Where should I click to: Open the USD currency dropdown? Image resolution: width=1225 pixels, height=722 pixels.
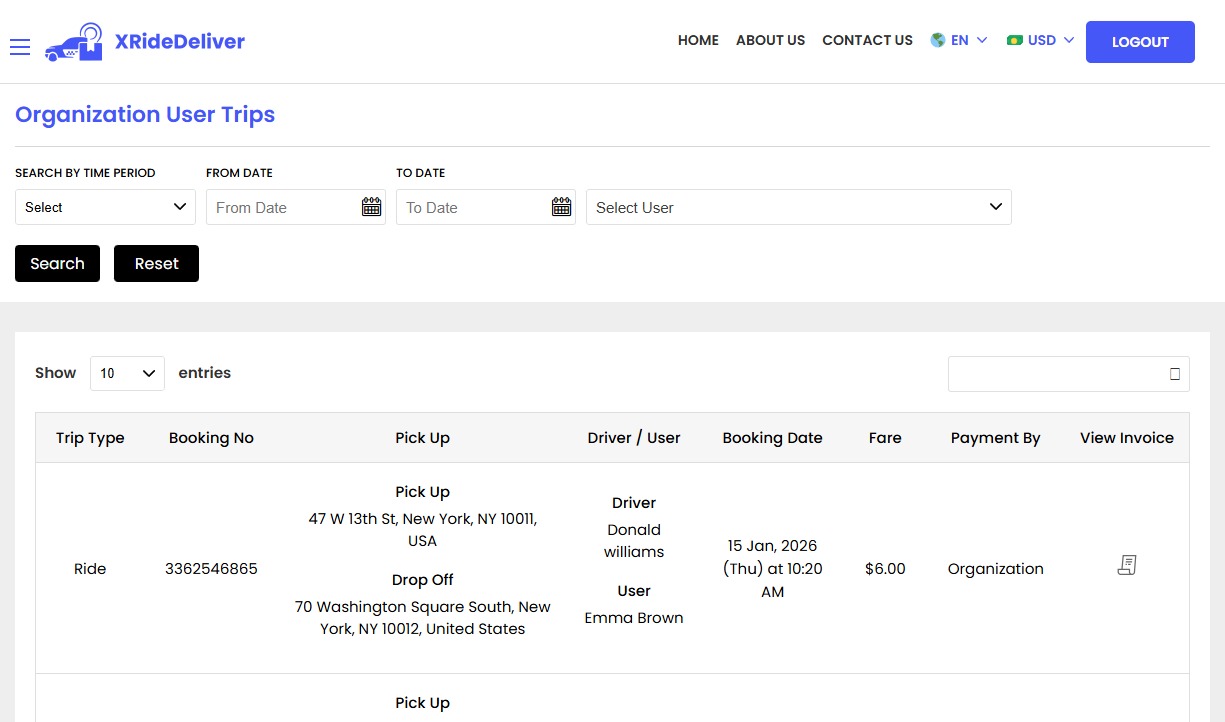coord(1040,40)
